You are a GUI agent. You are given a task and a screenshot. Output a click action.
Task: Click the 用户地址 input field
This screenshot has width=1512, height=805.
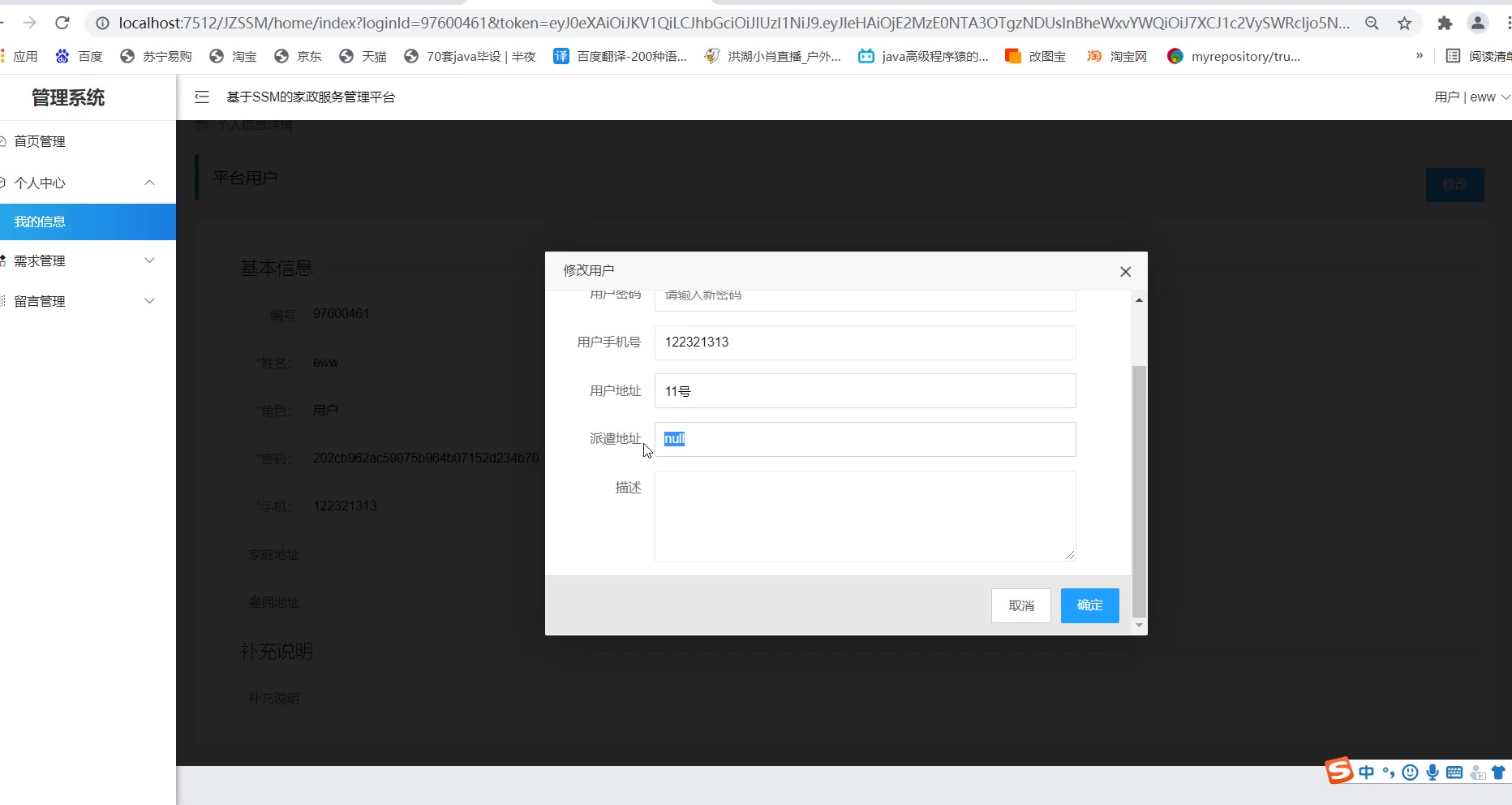tap(865, 391)
